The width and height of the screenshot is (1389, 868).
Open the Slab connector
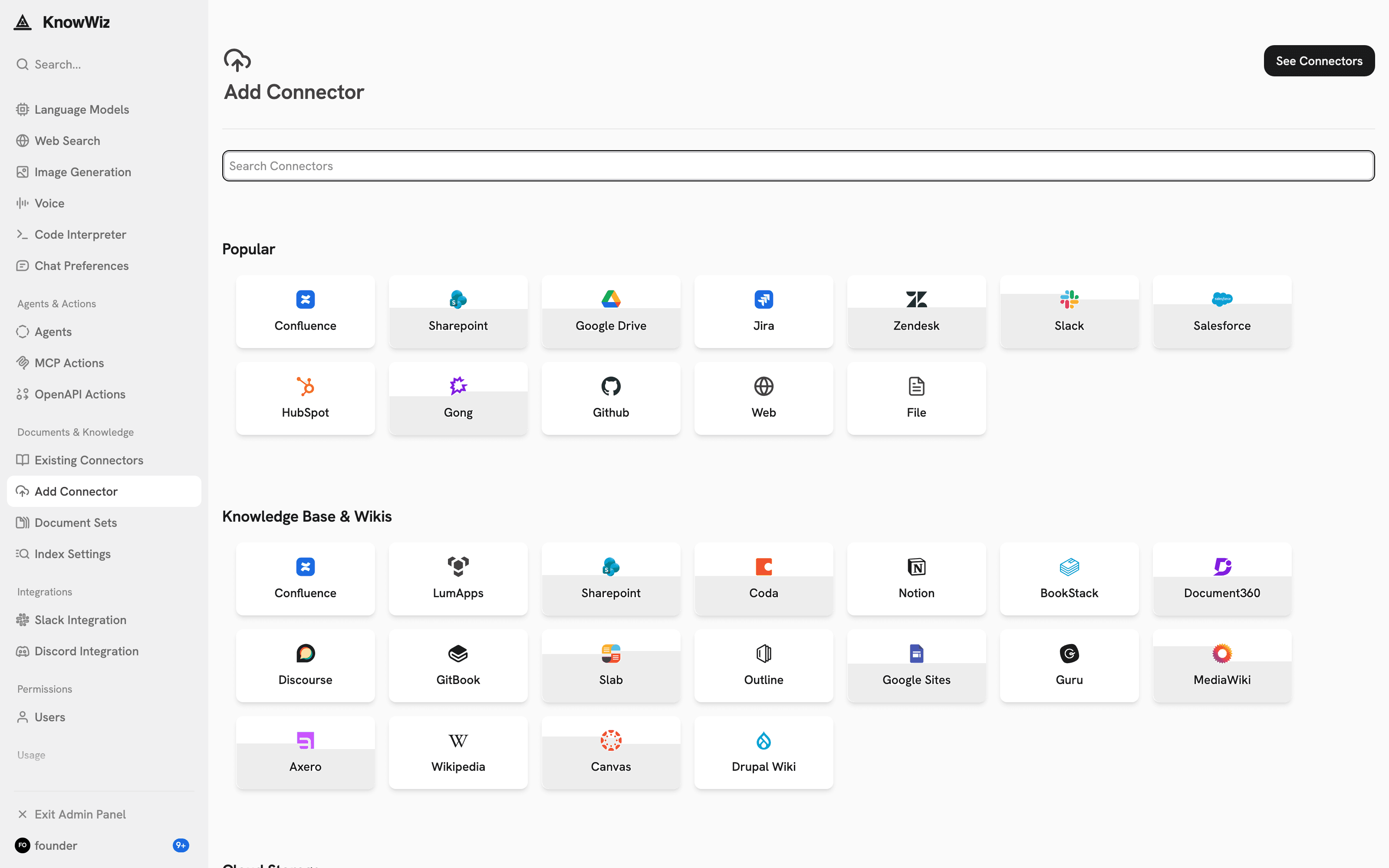[611, 665]
